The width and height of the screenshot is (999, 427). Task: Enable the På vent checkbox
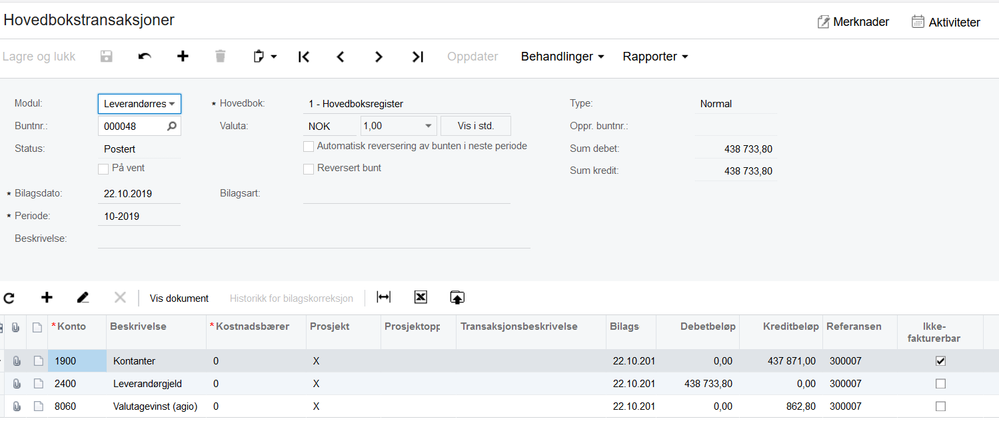pos(104,168)
